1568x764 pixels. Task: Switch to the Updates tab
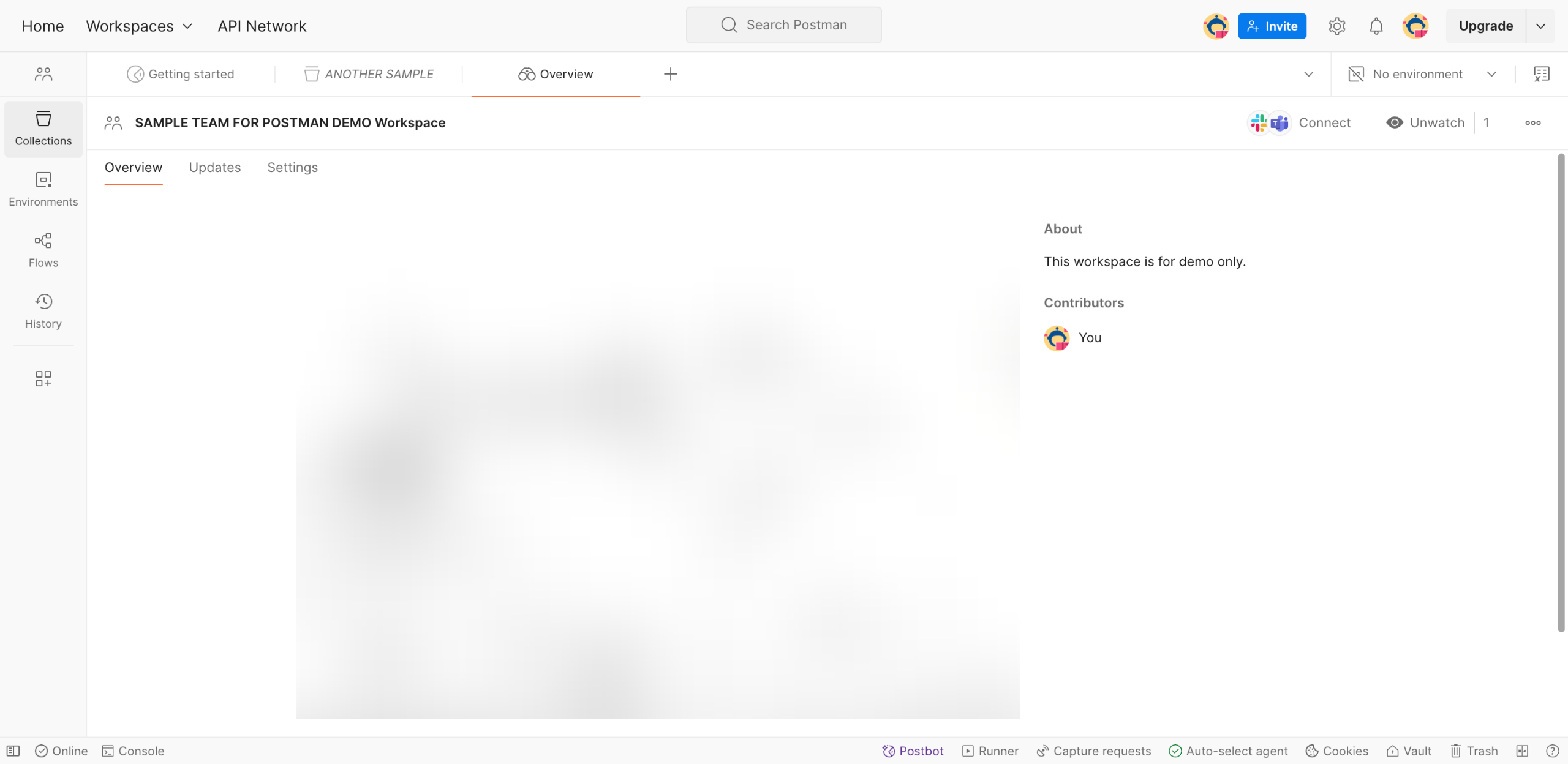pos(214,168)
